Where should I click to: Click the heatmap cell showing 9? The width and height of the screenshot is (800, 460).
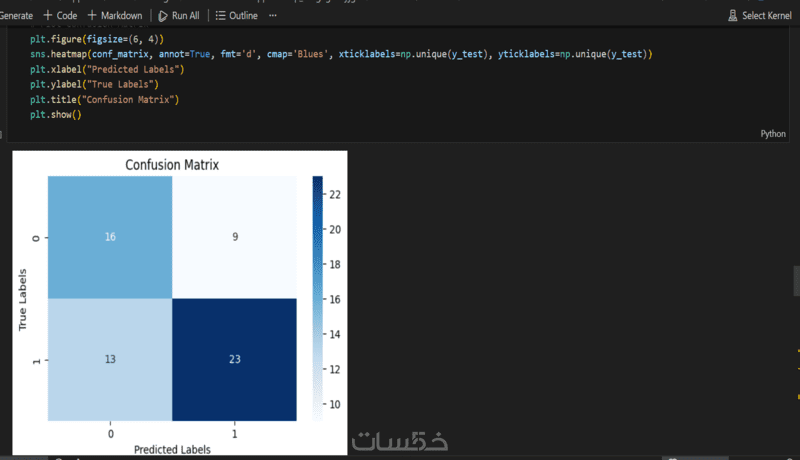tap(234, 237)
